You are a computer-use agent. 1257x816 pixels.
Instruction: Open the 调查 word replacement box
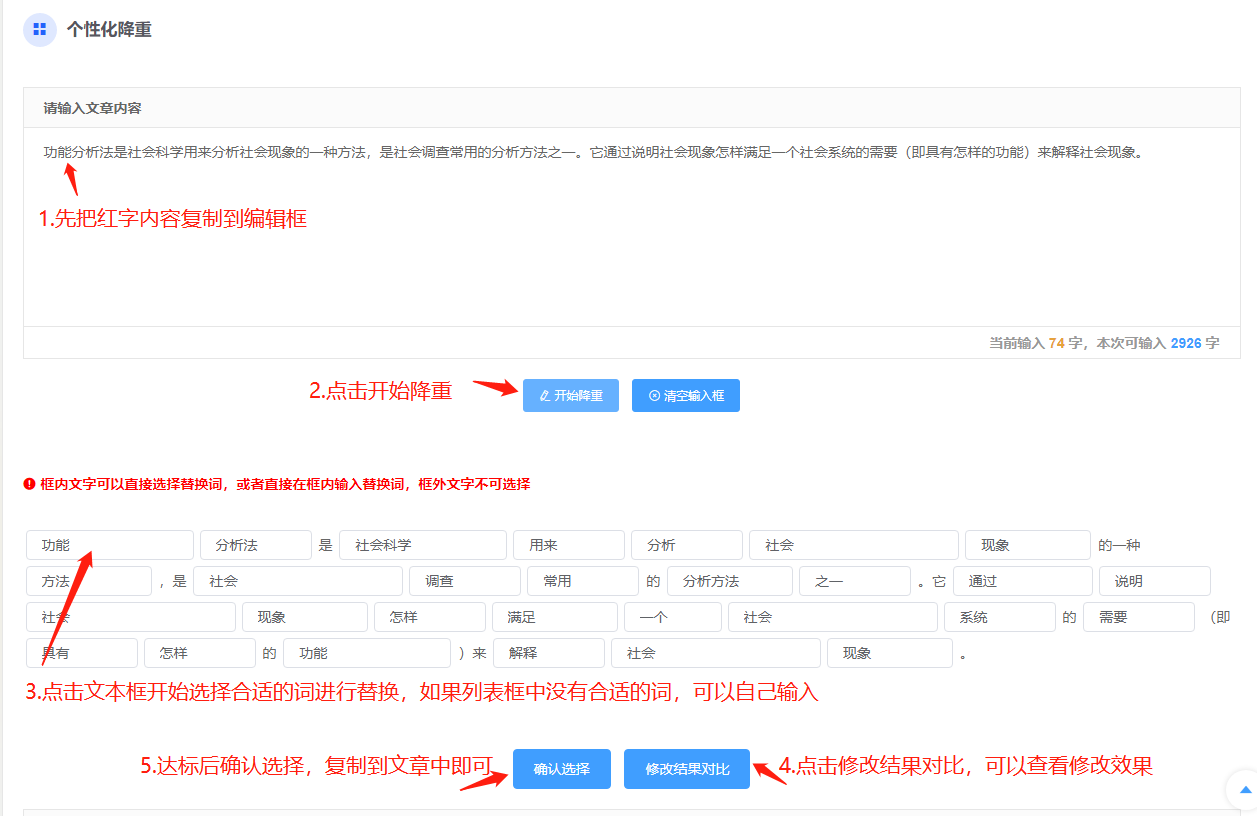[464, 581]
